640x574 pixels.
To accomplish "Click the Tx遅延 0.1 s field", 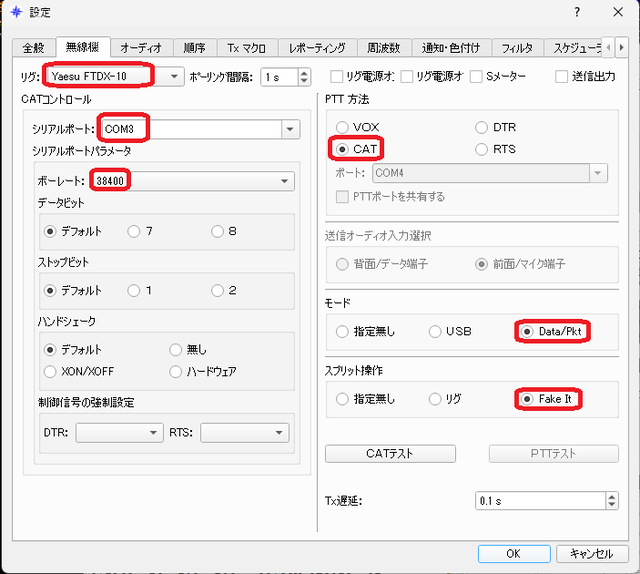I will pos(541,501).
